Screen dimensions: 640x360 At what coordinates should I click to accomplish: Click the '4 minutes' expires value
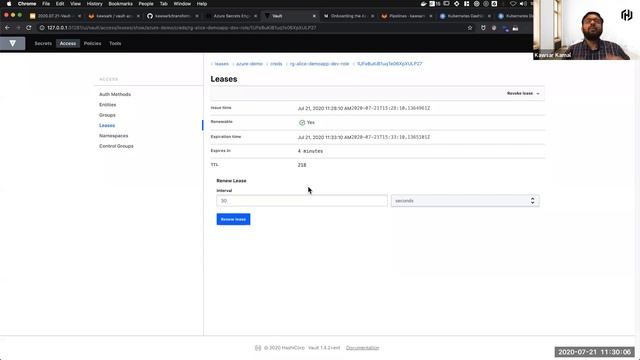(310, 151)
